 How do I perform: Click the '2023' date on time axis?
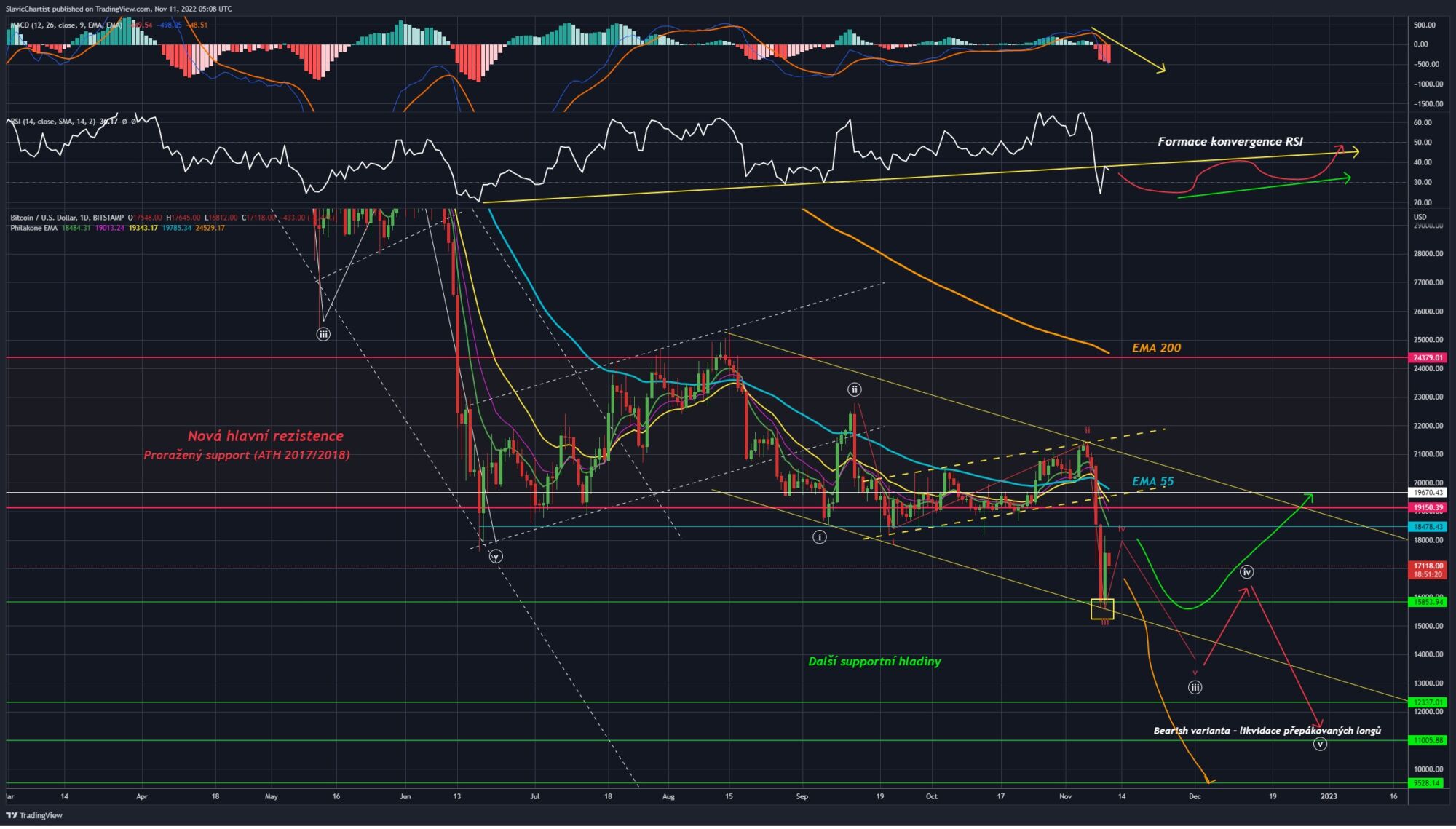click(1329, 796)
